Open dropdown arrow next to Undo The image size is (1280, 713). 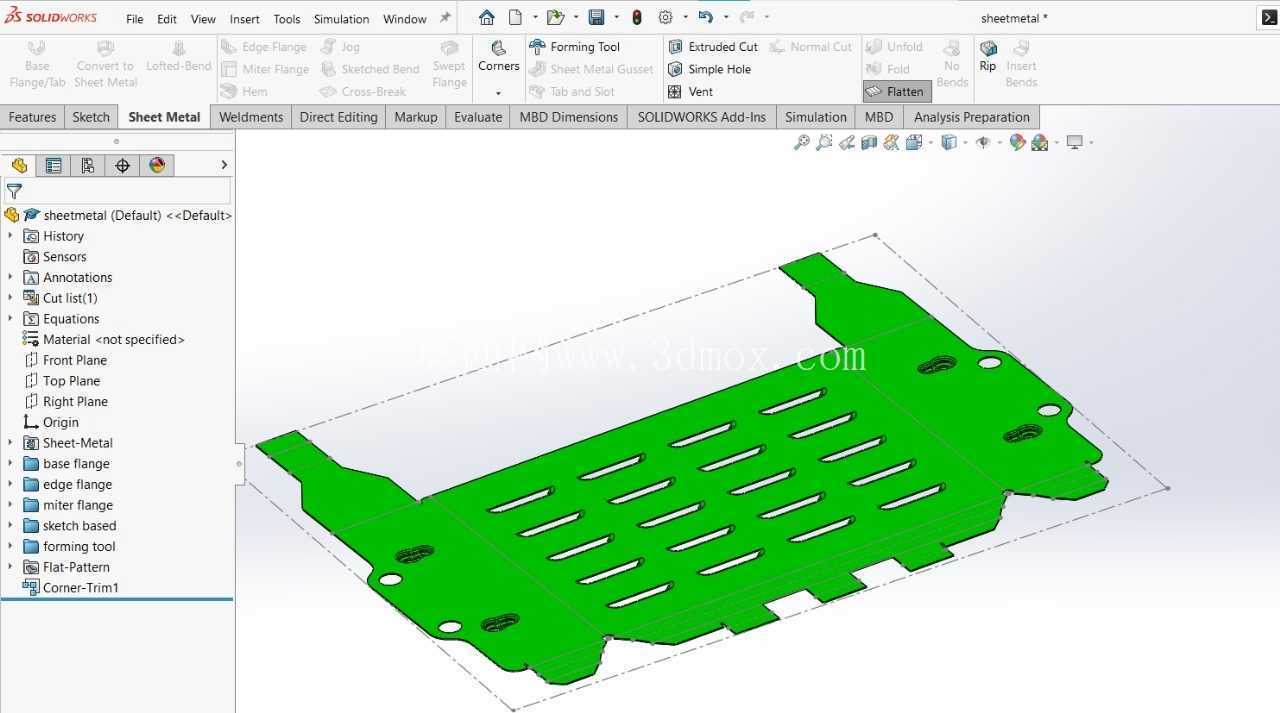coord(726,17)
